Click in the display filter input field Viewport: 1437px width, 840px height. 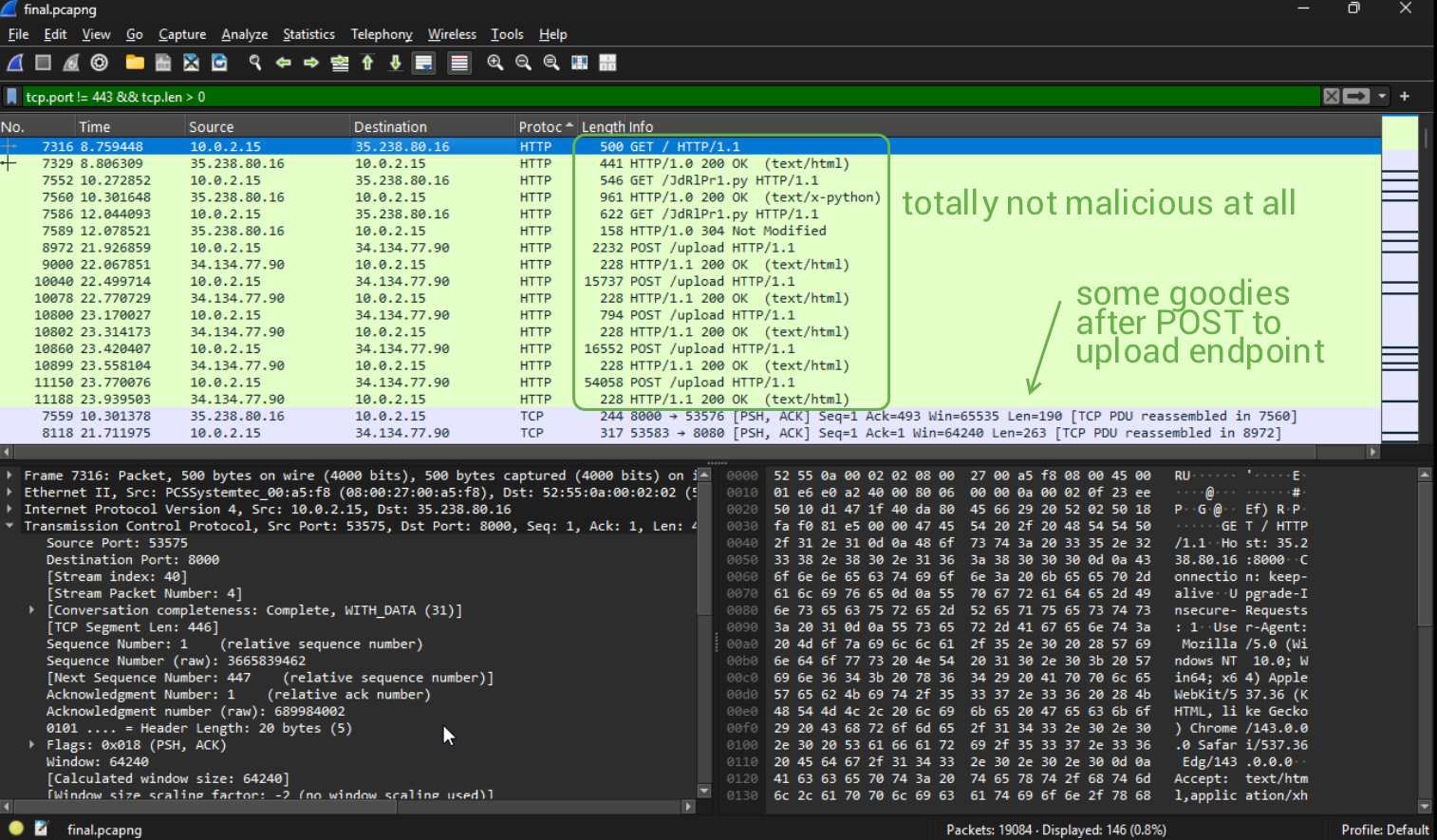click(664, 97)
